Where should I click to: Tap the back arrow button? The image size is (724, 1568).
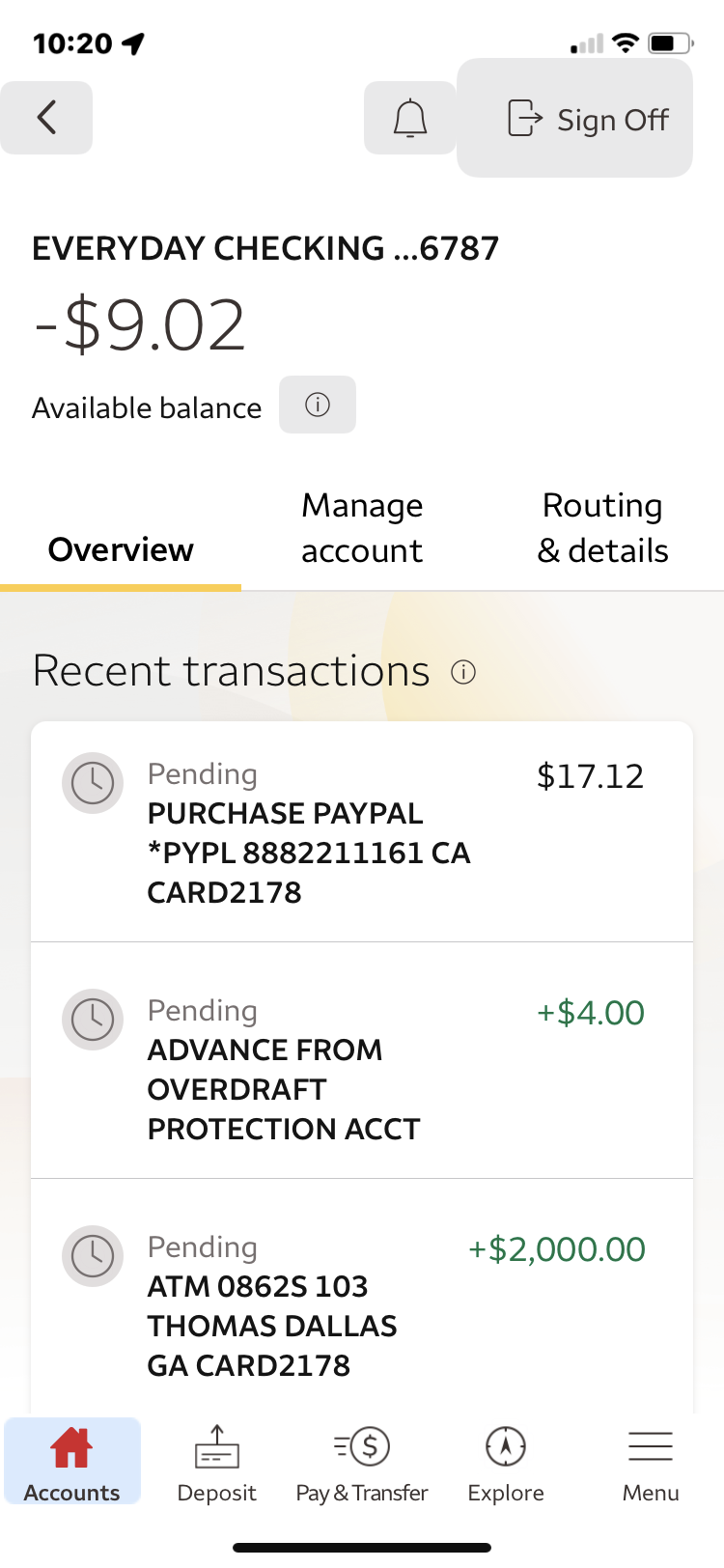(x=46, y=118)
